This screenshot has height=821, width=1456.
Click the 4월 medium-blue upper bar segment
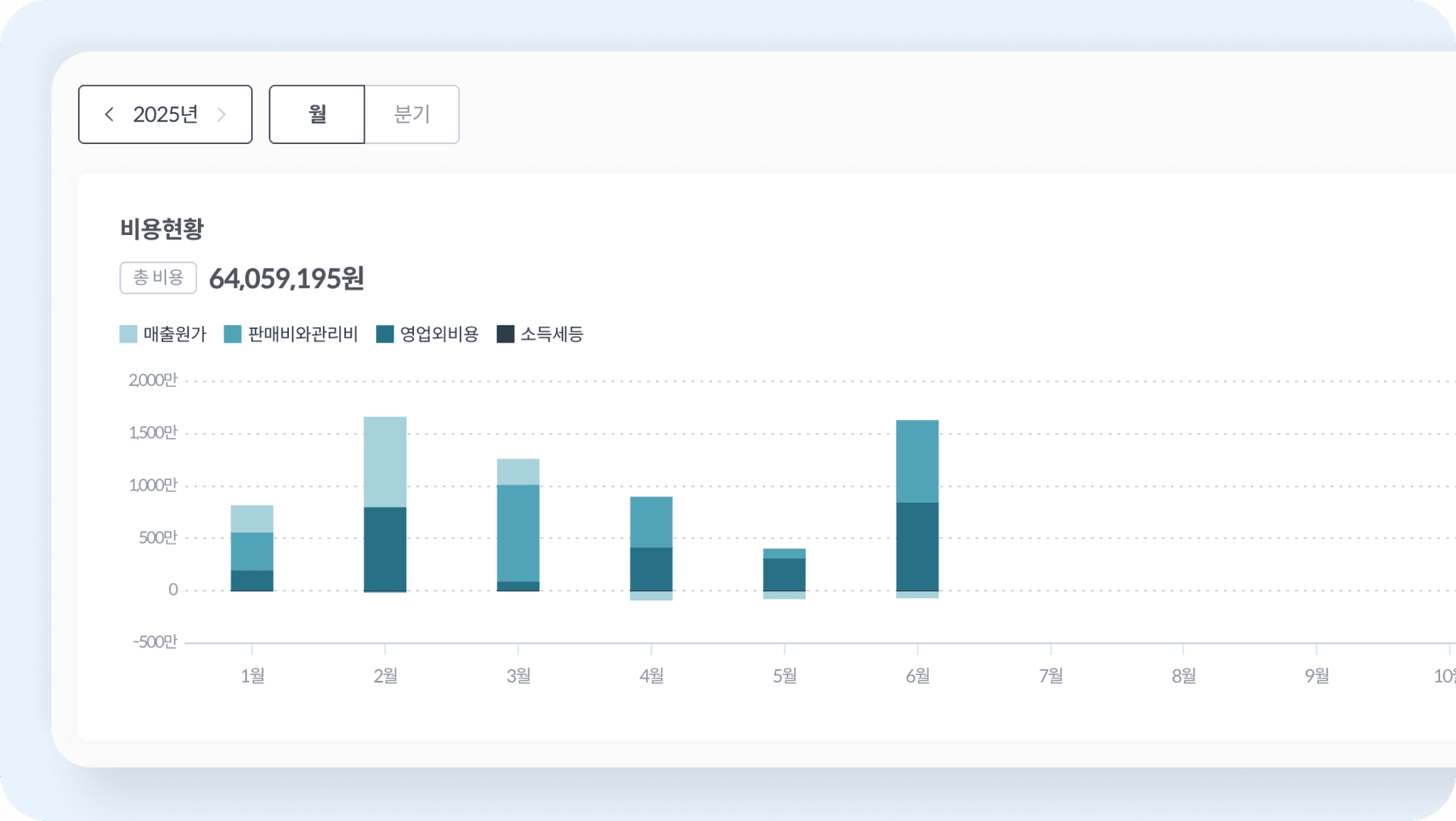[651, 522]
